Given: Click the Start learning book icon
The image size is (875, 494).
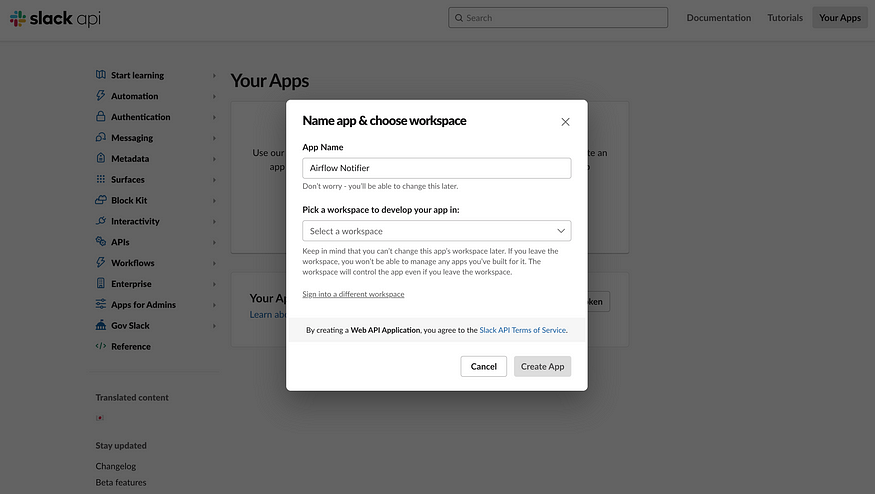Looking at the screenshot, I should tap(100, 75).
